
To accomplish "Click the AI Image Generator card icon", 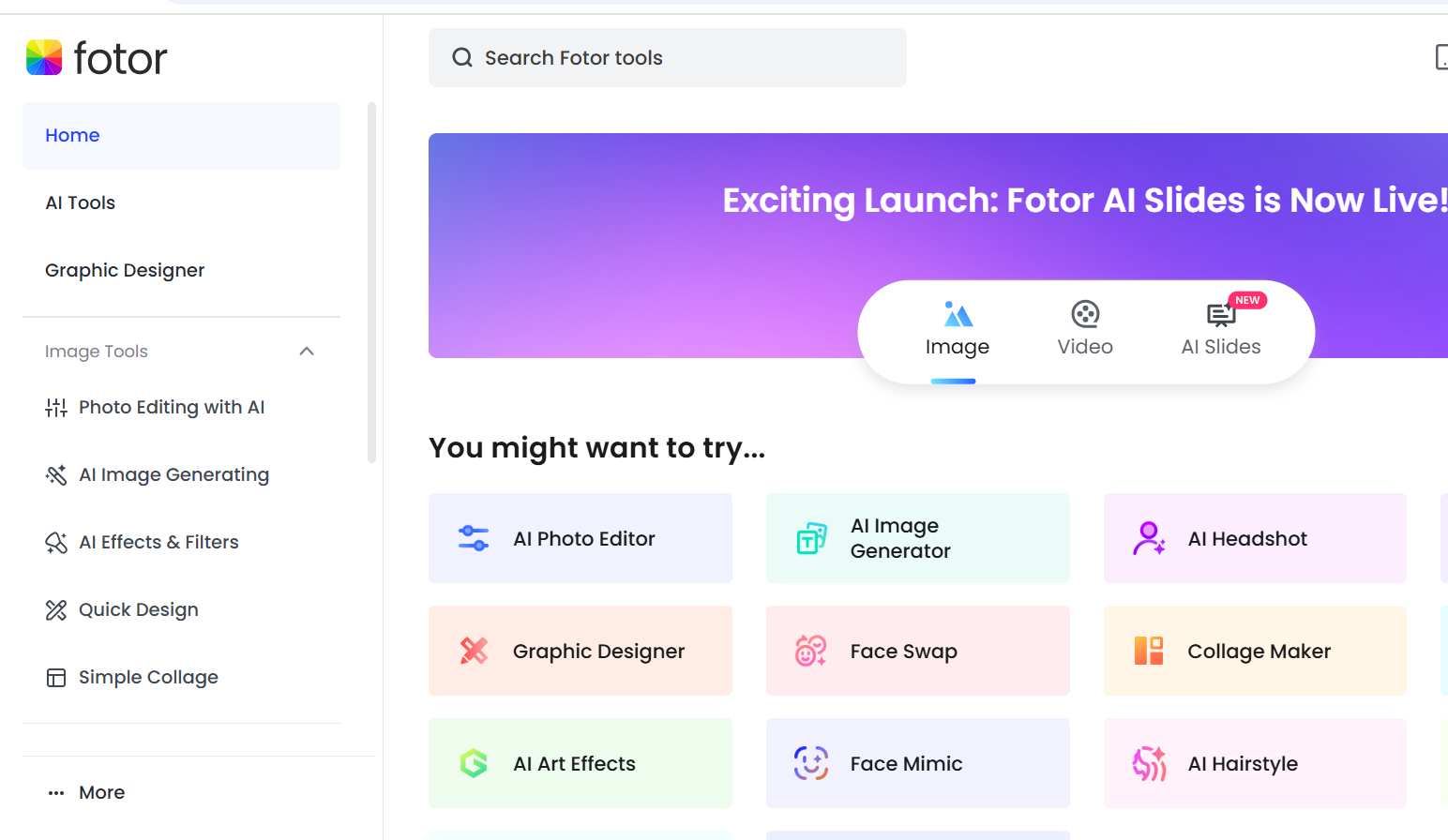I will click(811, 538).
